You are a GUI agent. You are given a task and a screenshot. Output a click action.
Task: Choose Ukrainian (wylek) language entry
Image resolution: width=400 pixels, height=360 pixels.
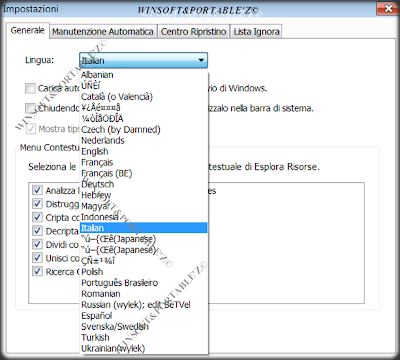pyautogui.click(x=144, y=348)
